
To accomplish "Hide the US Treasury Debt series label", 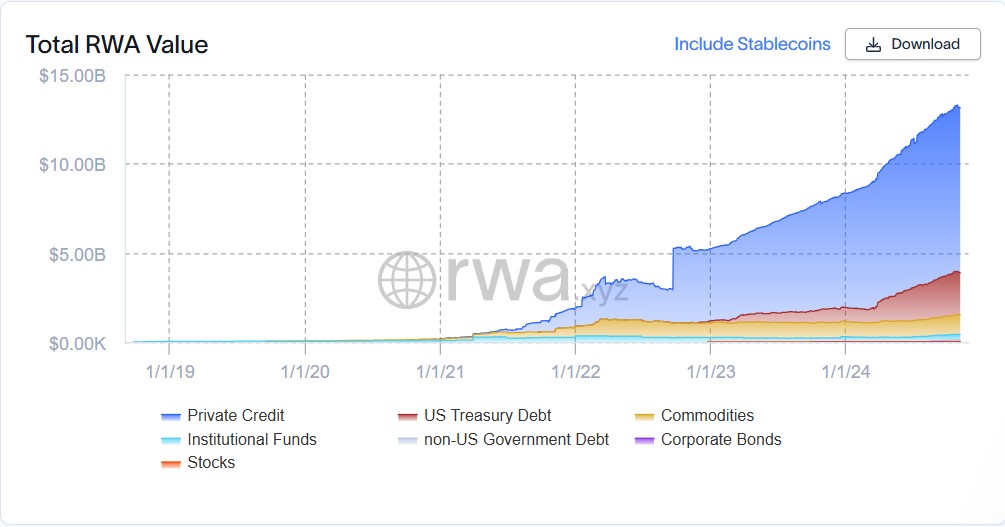I will click(x=487, y=416).
